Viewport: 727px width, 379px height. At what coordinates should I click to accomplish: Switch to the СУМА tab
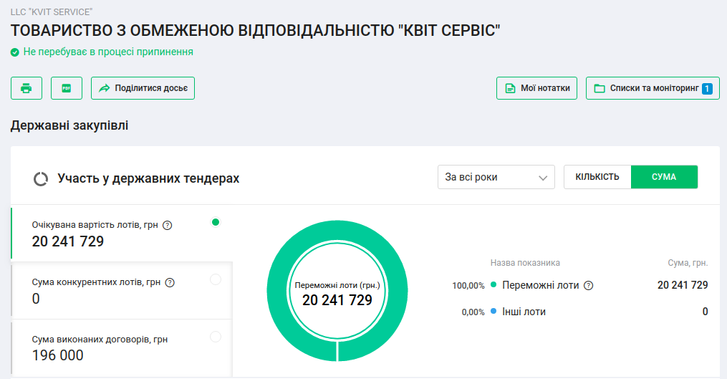[664, 177]
